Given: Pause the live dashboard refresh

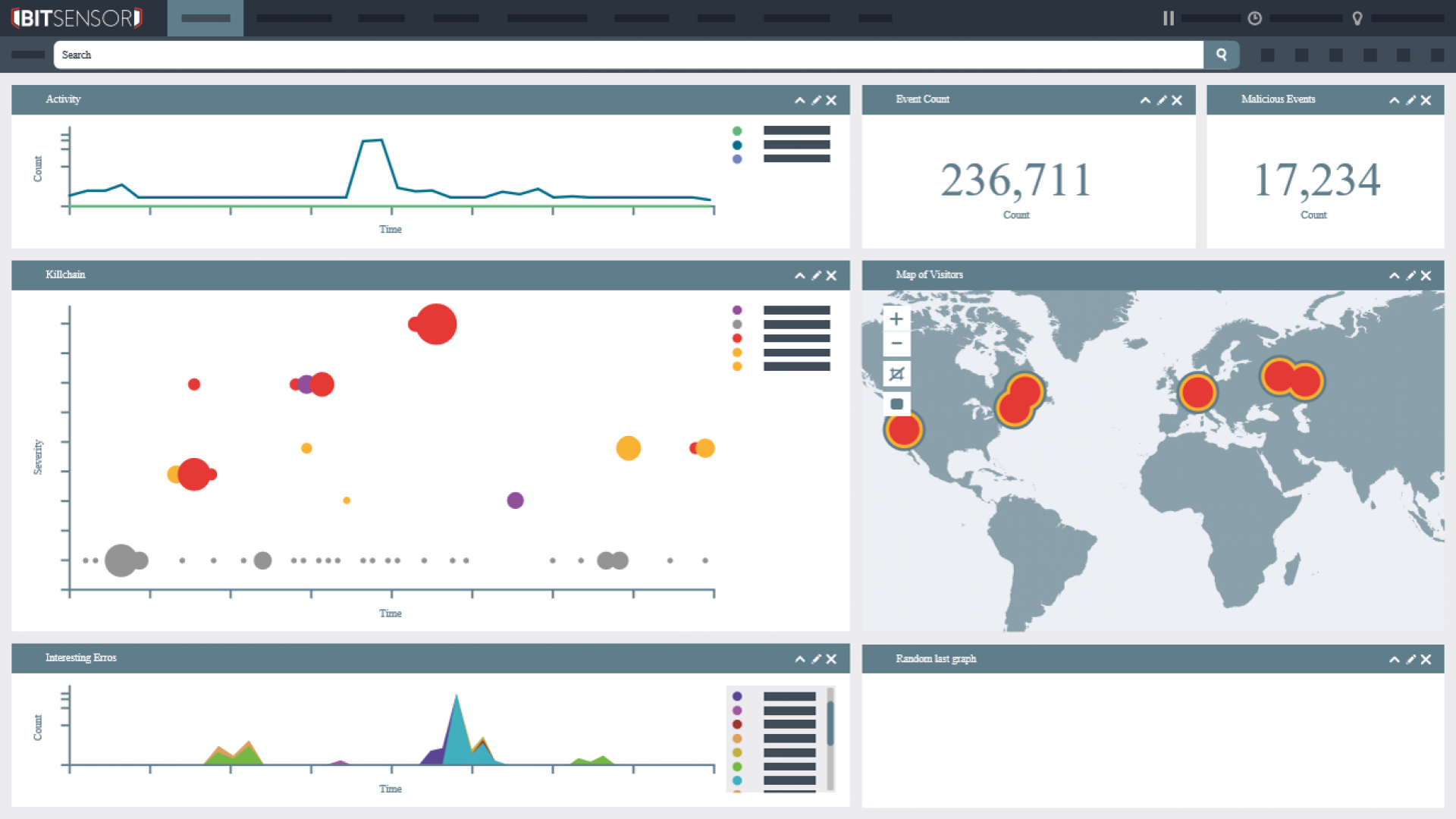Looking at the screenshot, I should [x=1169, y=18].
